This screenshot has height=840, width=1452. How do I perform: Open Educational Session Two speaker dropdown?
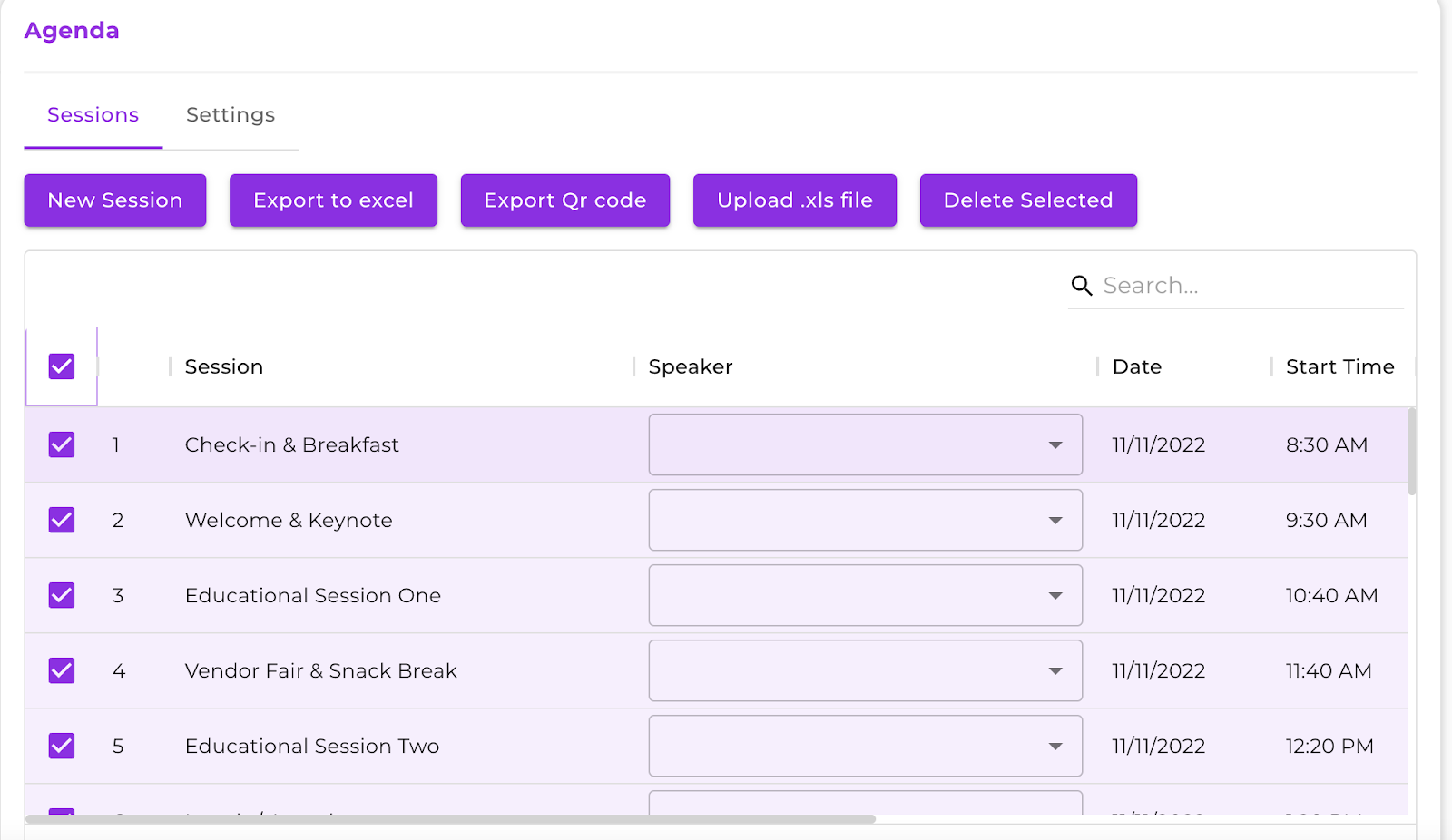866,746
